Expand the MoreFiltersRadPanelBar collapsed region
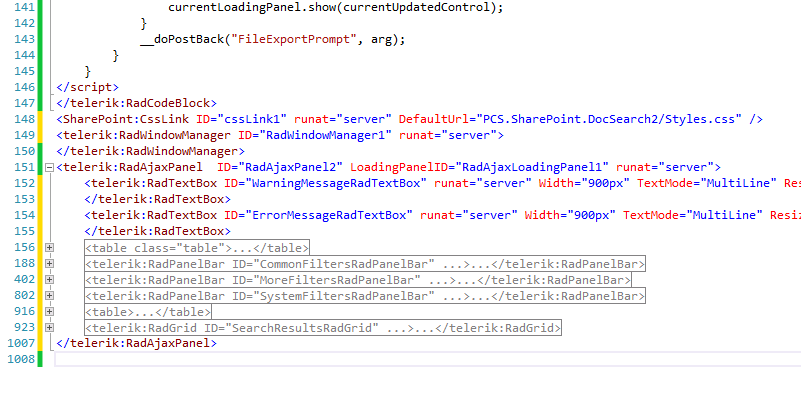 point(50,280)
